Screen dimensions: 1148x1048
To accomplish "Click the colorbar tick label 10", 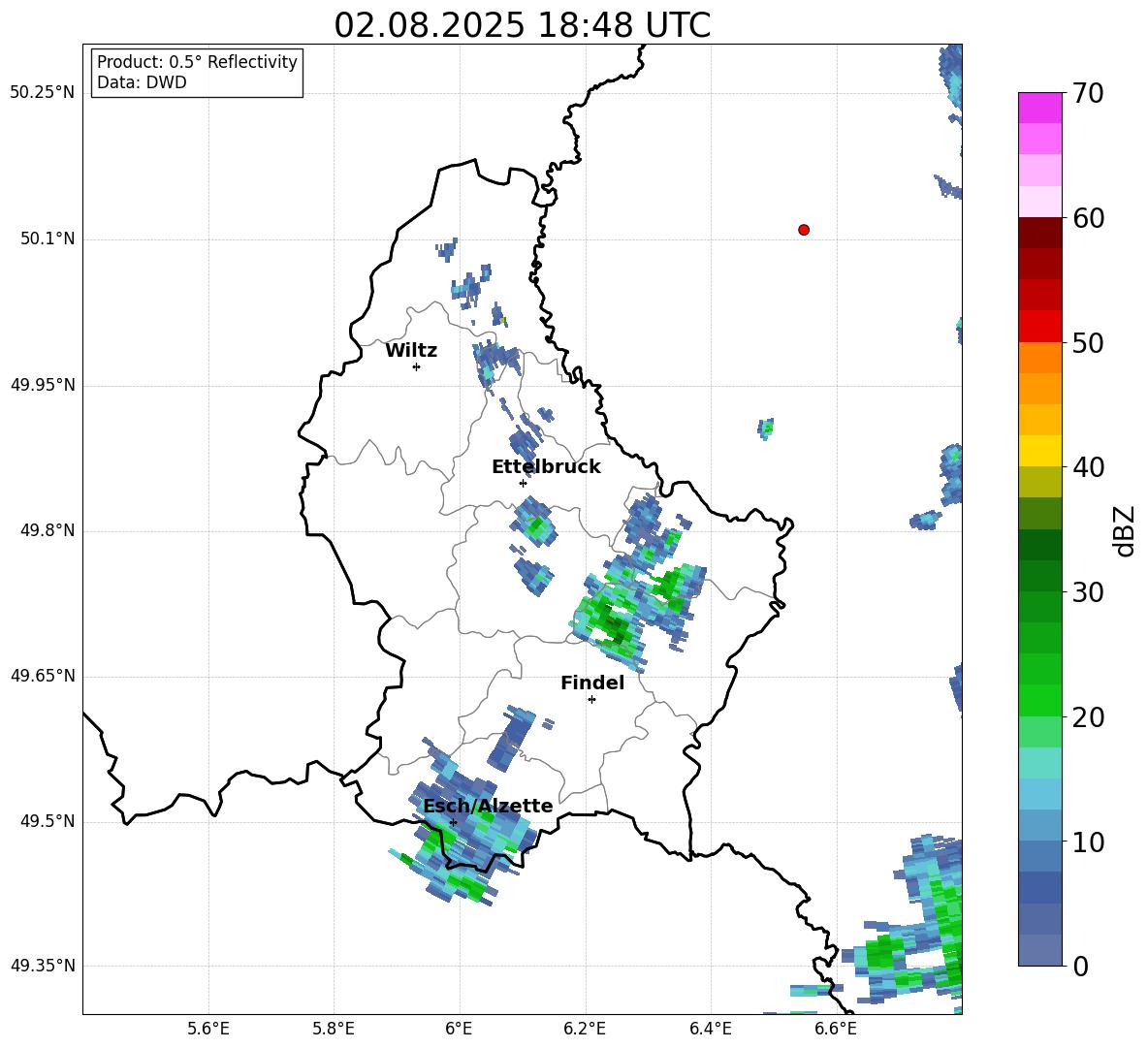I will pyautogui.click(x=1088, y=842).
